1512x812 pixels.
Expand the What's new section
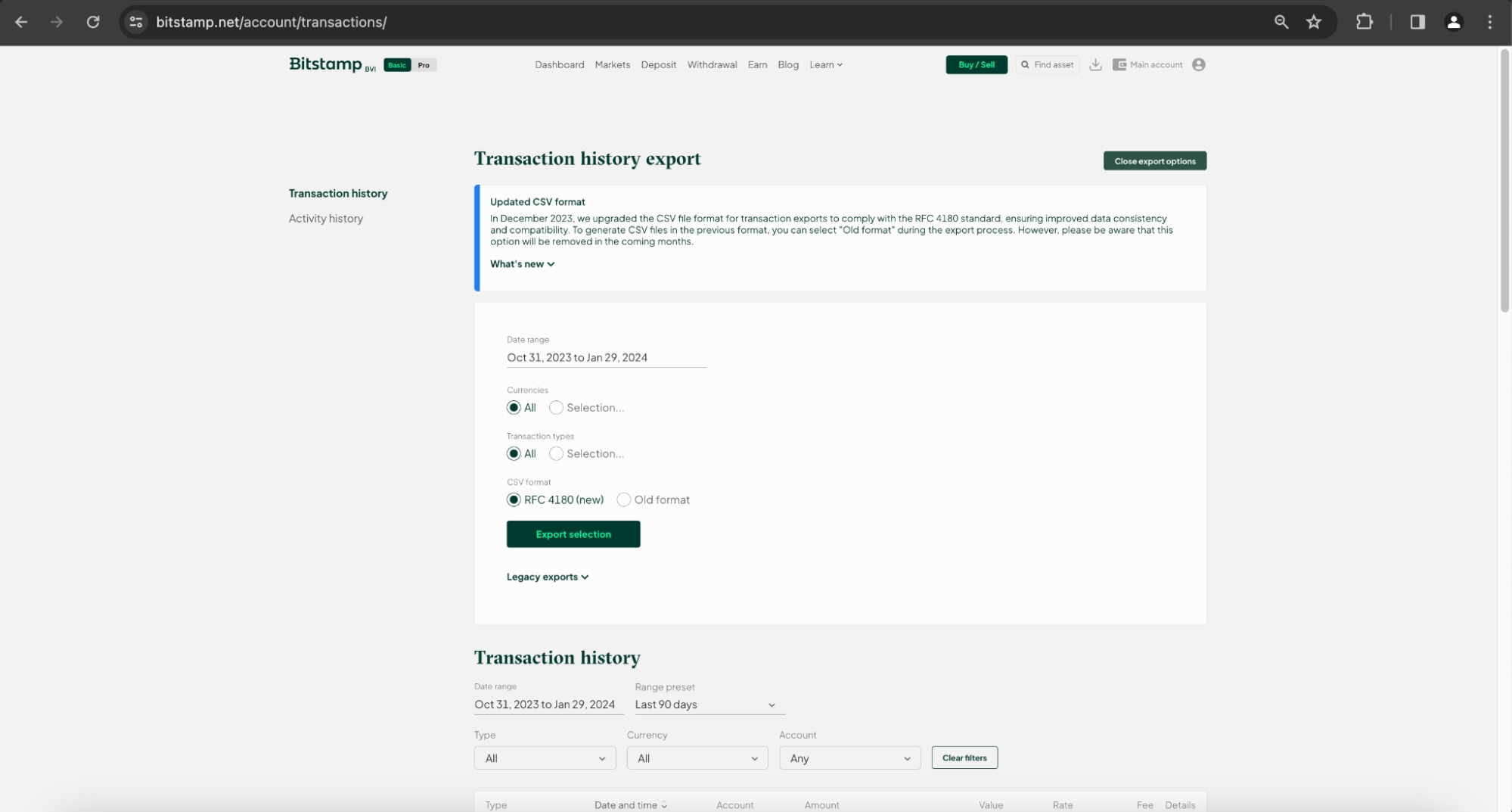click(522, 264)
